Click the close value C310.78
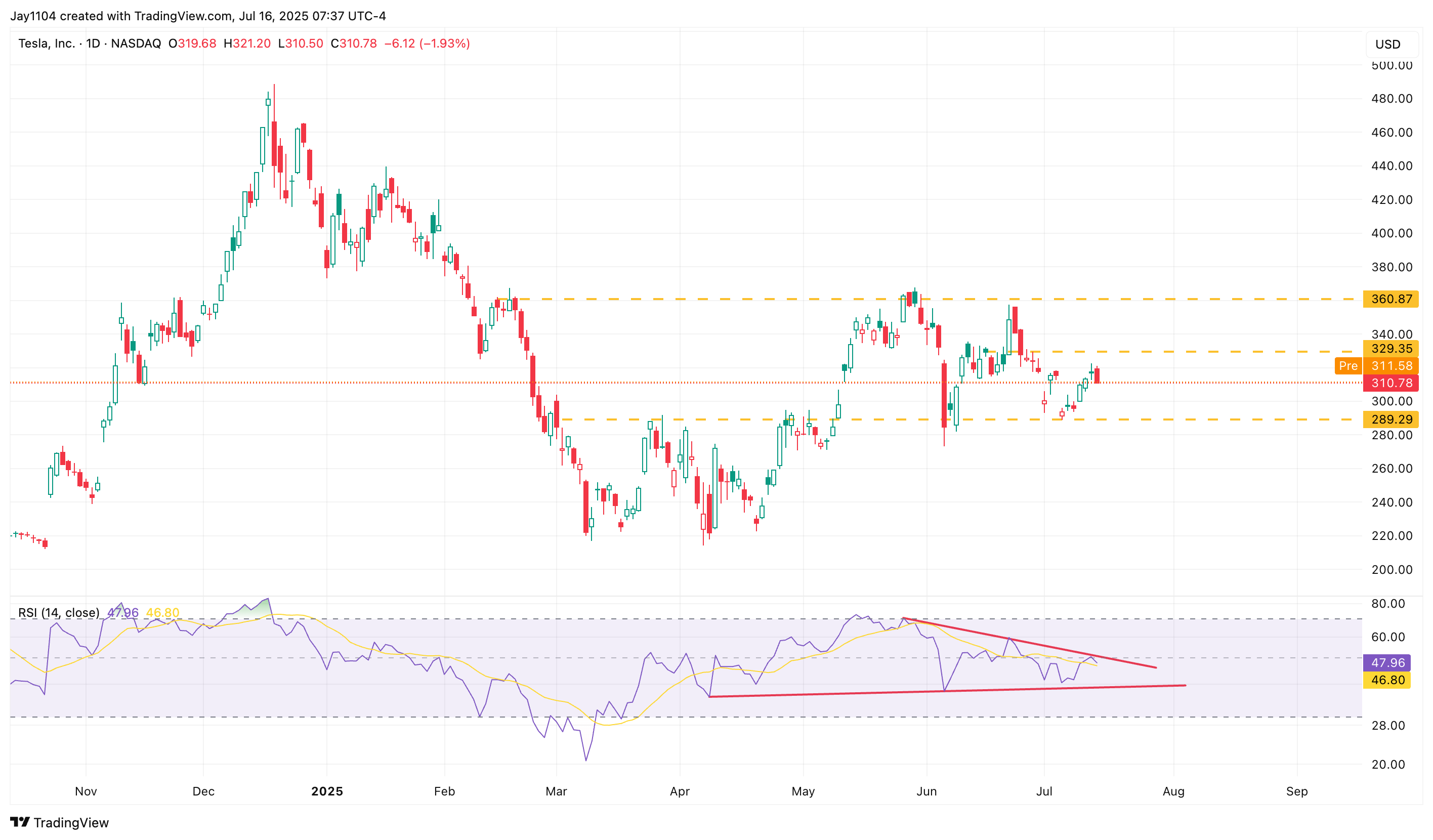The image size is (1433, 840). [354, 43]
